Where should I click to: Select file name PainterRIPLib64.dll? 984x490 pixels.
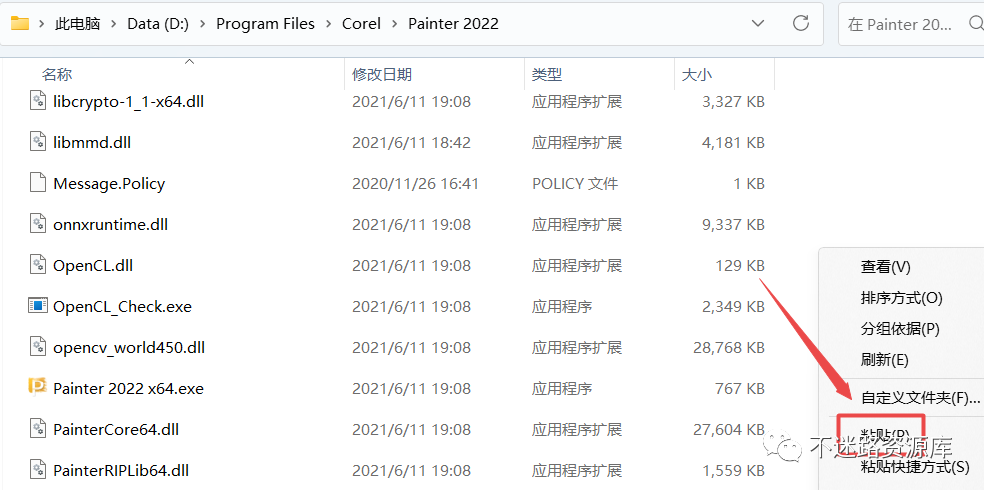121,471
